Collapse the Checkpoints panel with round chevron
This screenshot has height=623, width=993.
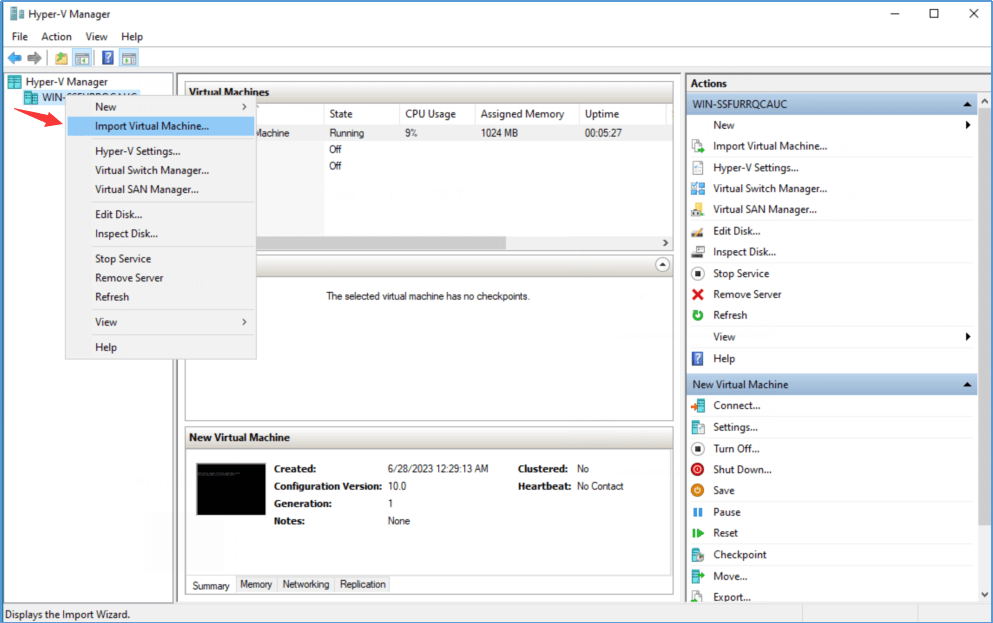[x=662, y=265]
